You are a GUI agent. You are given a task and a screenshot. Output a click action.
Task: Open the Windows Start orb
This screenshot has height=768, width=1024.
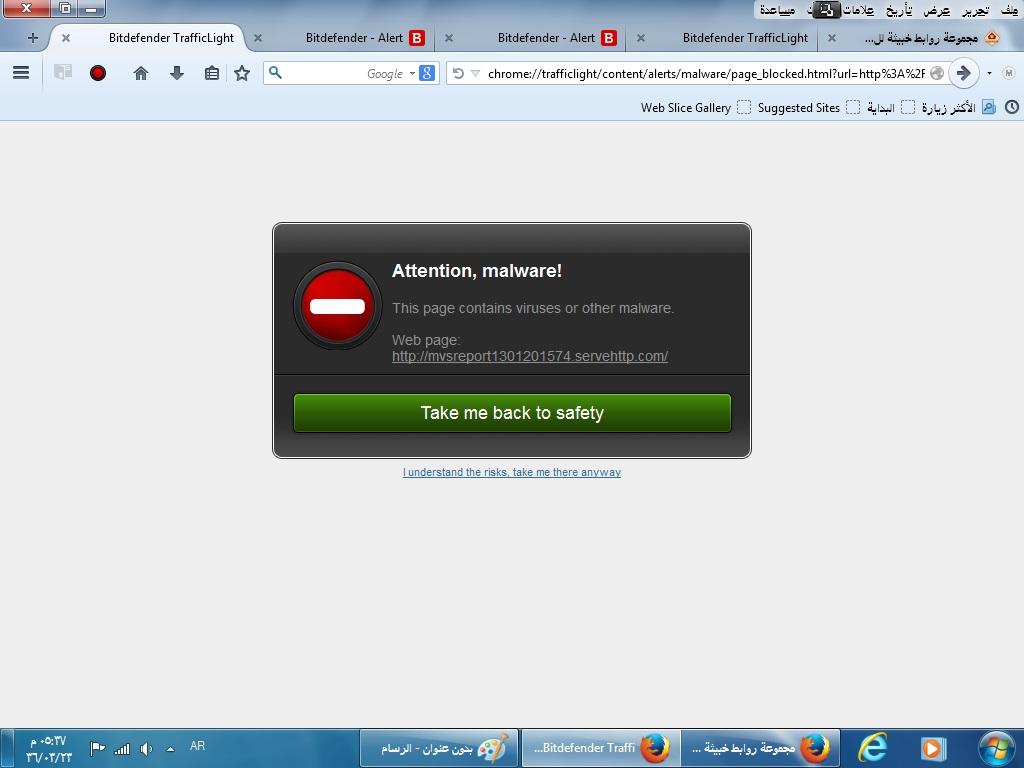point(996,748)
